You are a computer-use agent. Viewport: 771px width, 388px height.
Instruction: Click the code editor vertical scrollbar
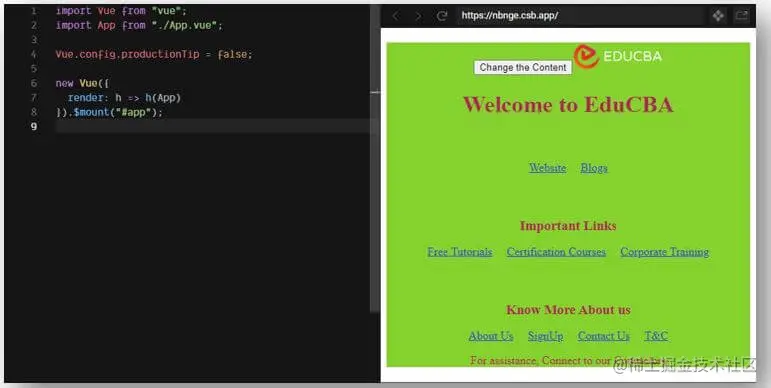click(375, 157)
